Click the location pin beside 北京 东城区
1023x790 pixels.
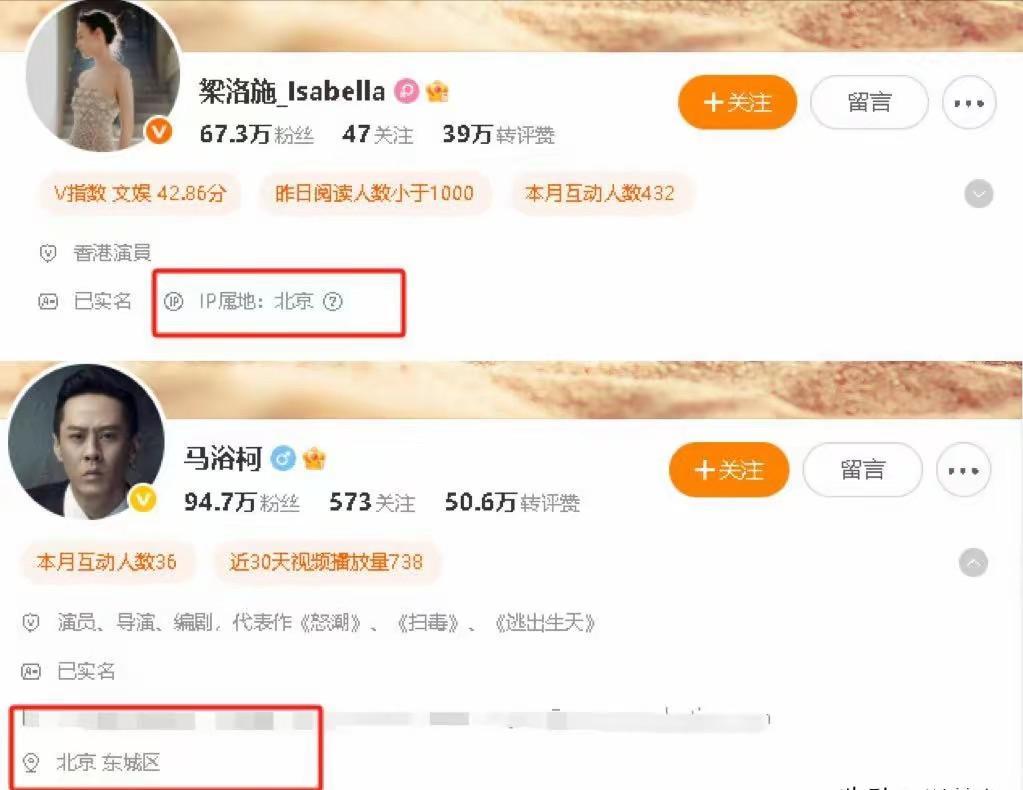(x=31, y=762)
